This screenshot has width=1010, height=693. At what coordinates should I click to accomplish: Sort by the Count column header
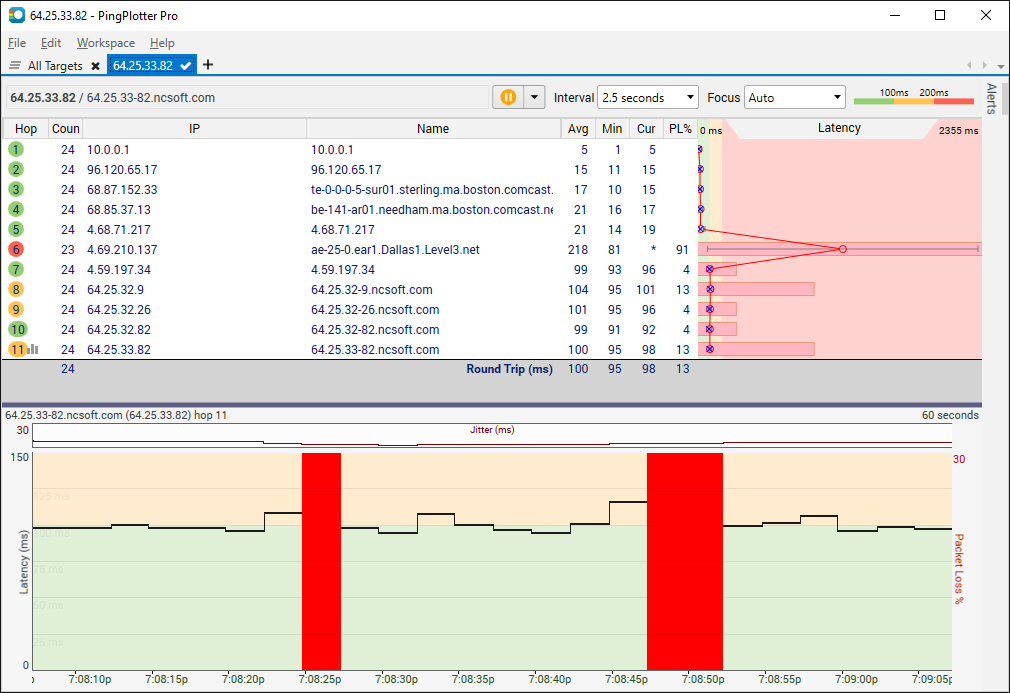pos(66,129)
